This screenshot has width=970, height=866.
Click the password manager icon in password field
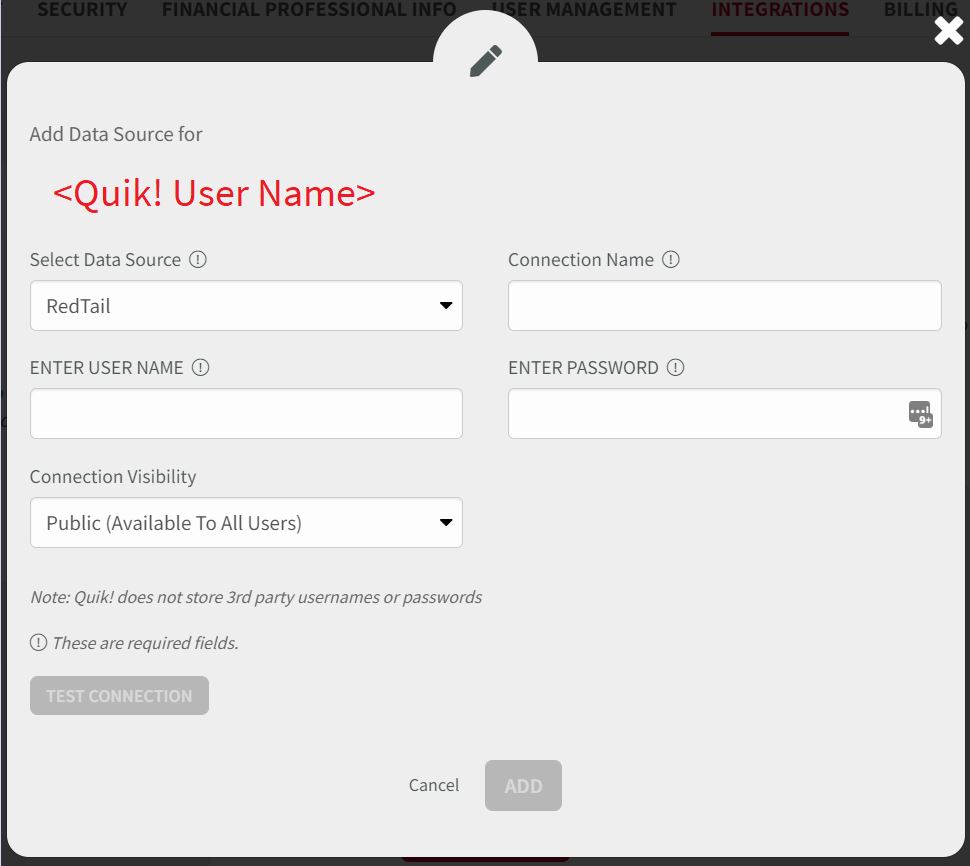click(921, 414)
